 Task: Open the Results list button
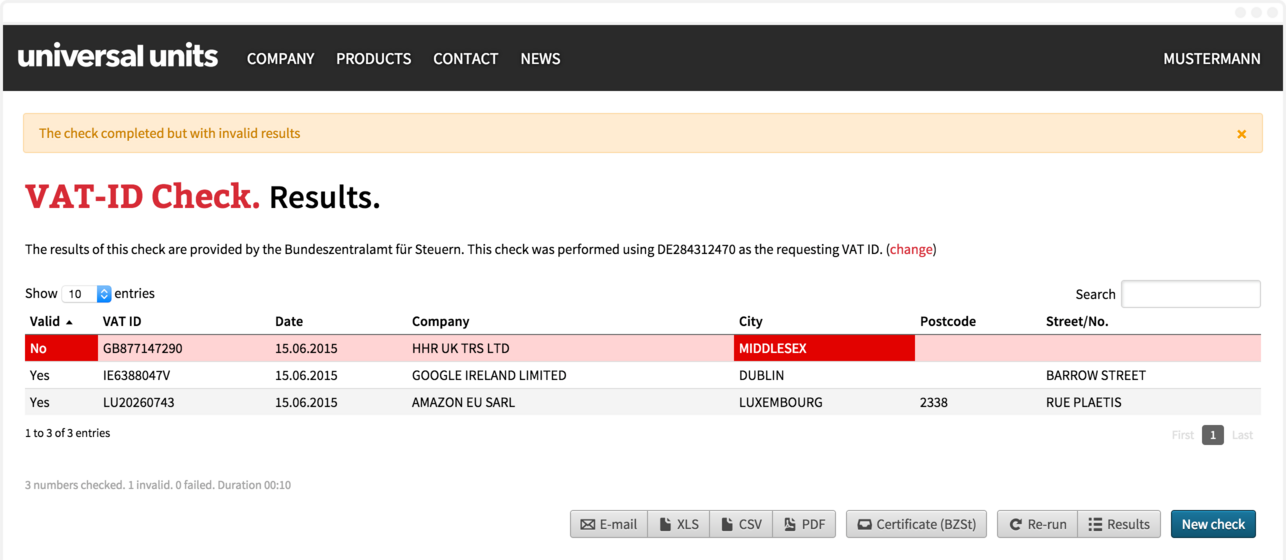(1118, 524)
